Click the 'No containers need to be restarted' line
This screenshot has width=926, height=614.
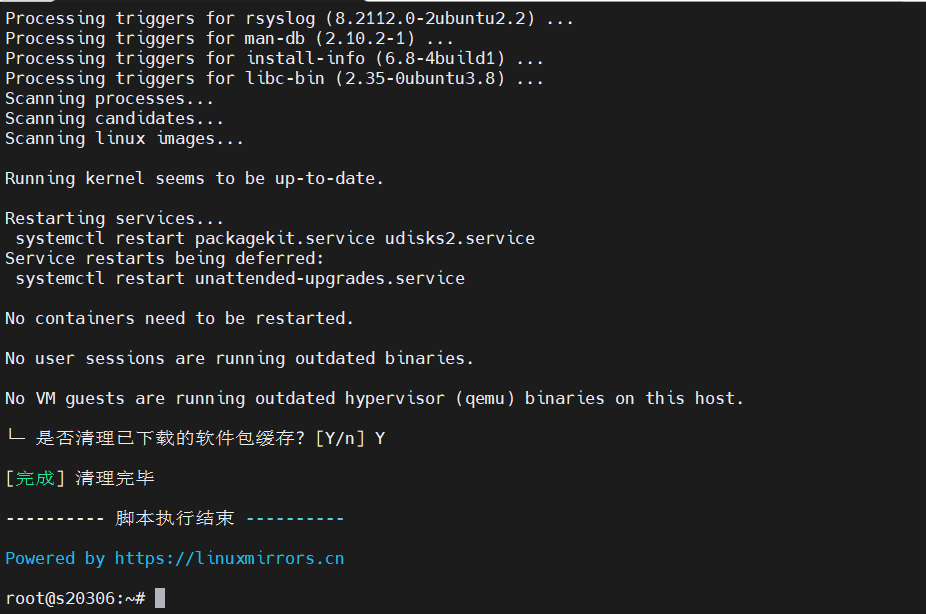179,318
